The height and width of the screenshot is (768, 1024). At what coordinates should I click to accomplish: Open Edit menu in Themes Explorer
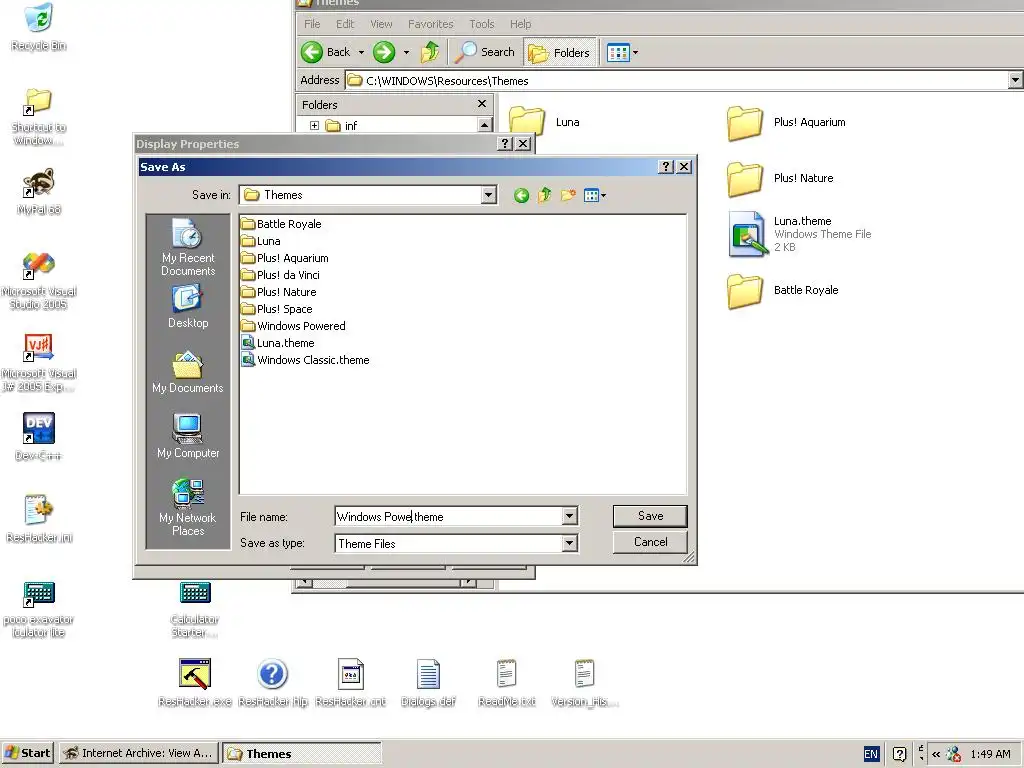pos(345,24)
